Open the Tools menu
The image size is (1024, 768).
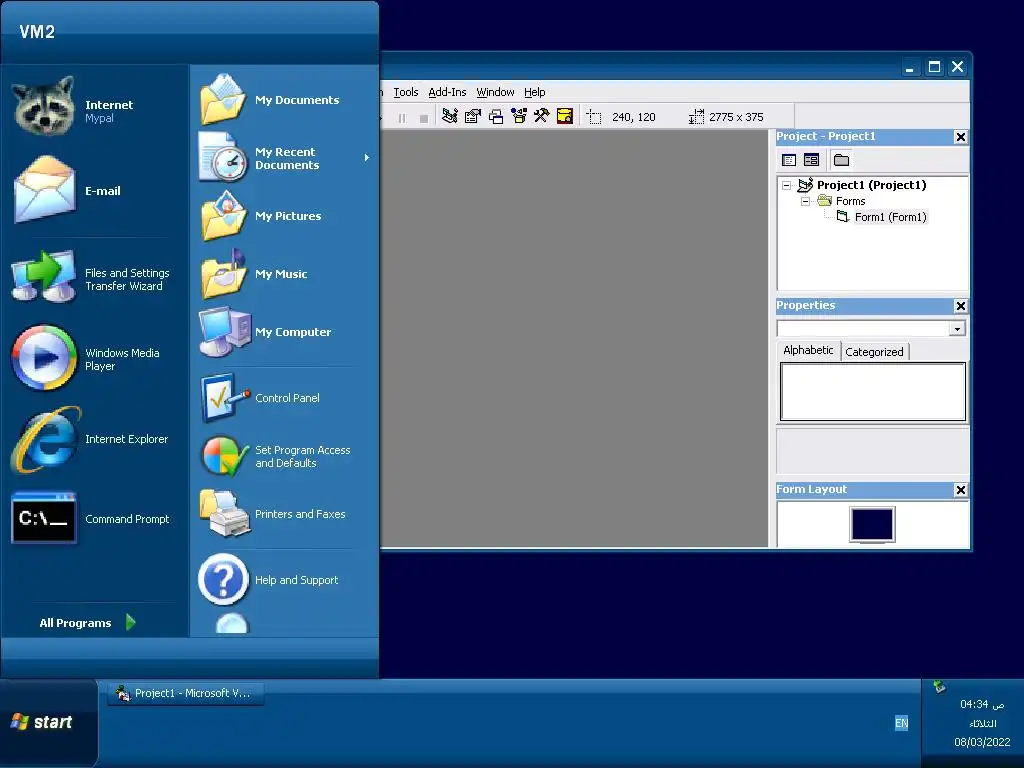406,92
